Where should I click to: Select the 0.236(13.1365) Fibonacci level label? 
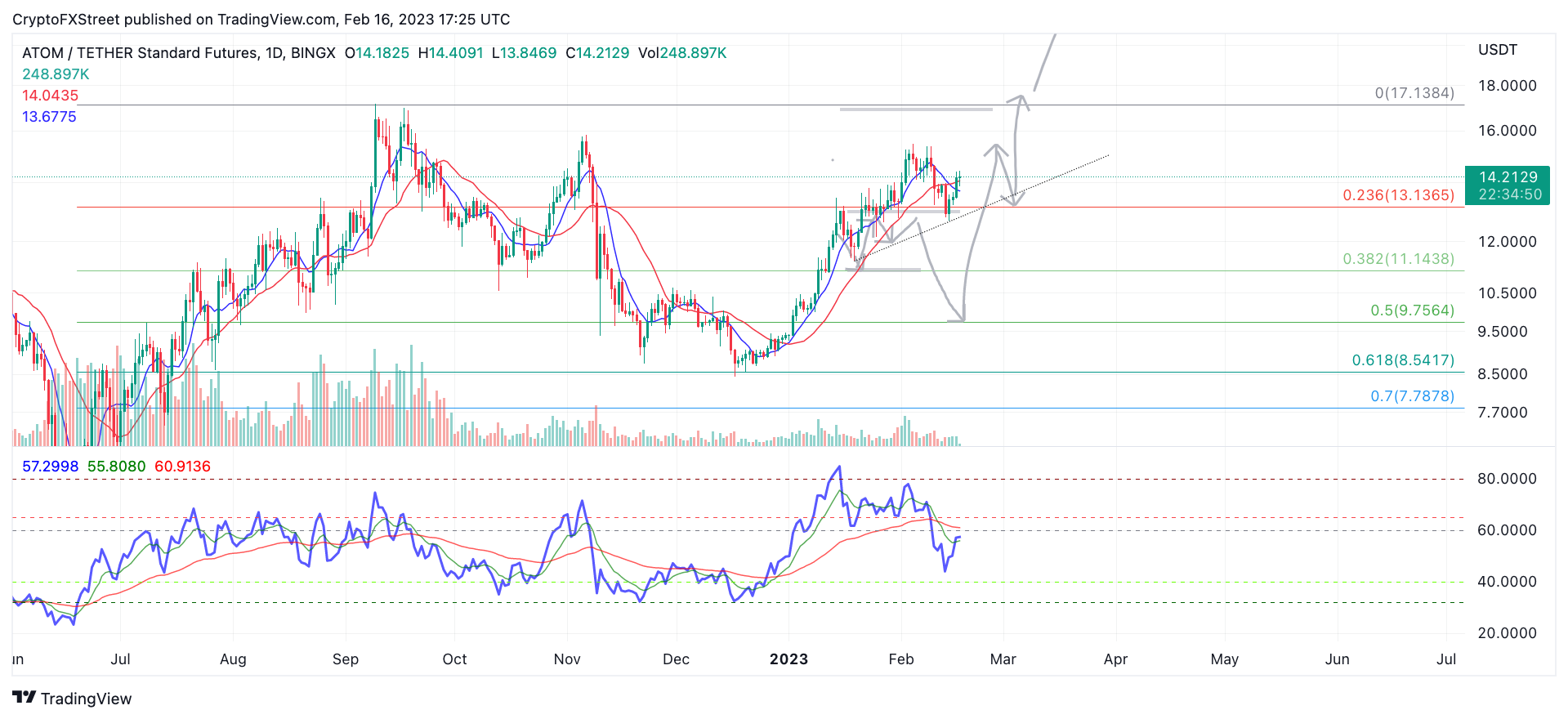pos(1398,195)
